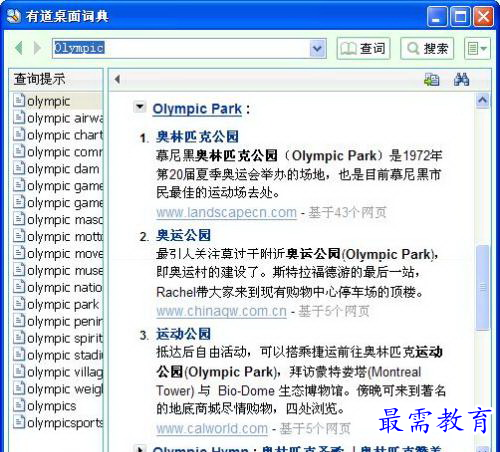The height and width of the screenshot is (452, 500).
Task: Select 'olympic' in the suggestion list
Action: click(58, 101)
